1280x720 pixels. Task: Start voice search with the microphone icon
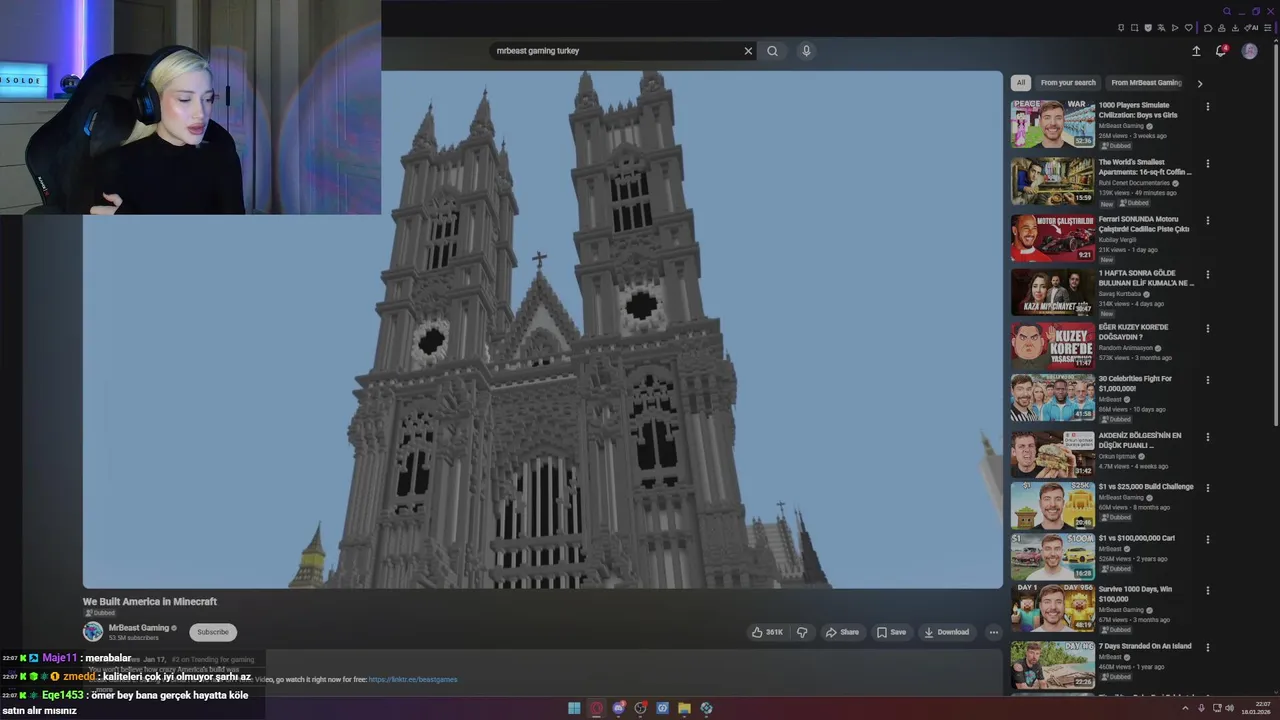[x=806, y=51]
